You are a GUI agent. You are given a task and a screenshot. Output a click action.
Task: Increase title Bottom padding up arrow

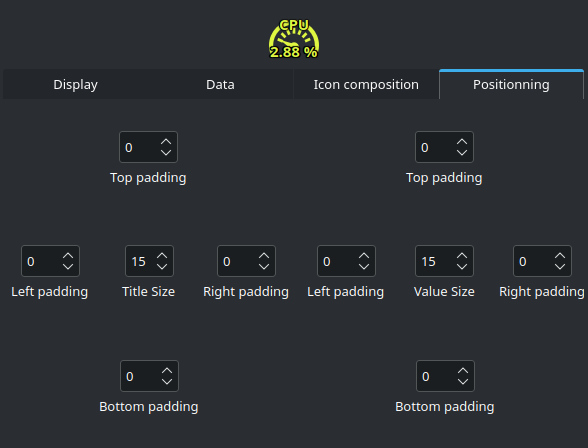[x=167, y=371]
